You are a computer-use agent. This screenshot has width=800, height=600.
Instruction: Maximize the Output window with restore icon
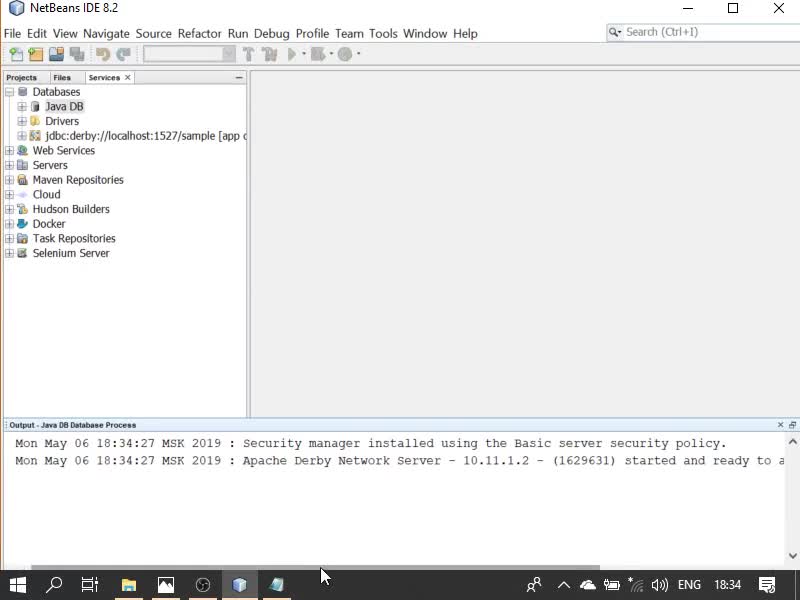pyautogui.click(x=792, y=424)
